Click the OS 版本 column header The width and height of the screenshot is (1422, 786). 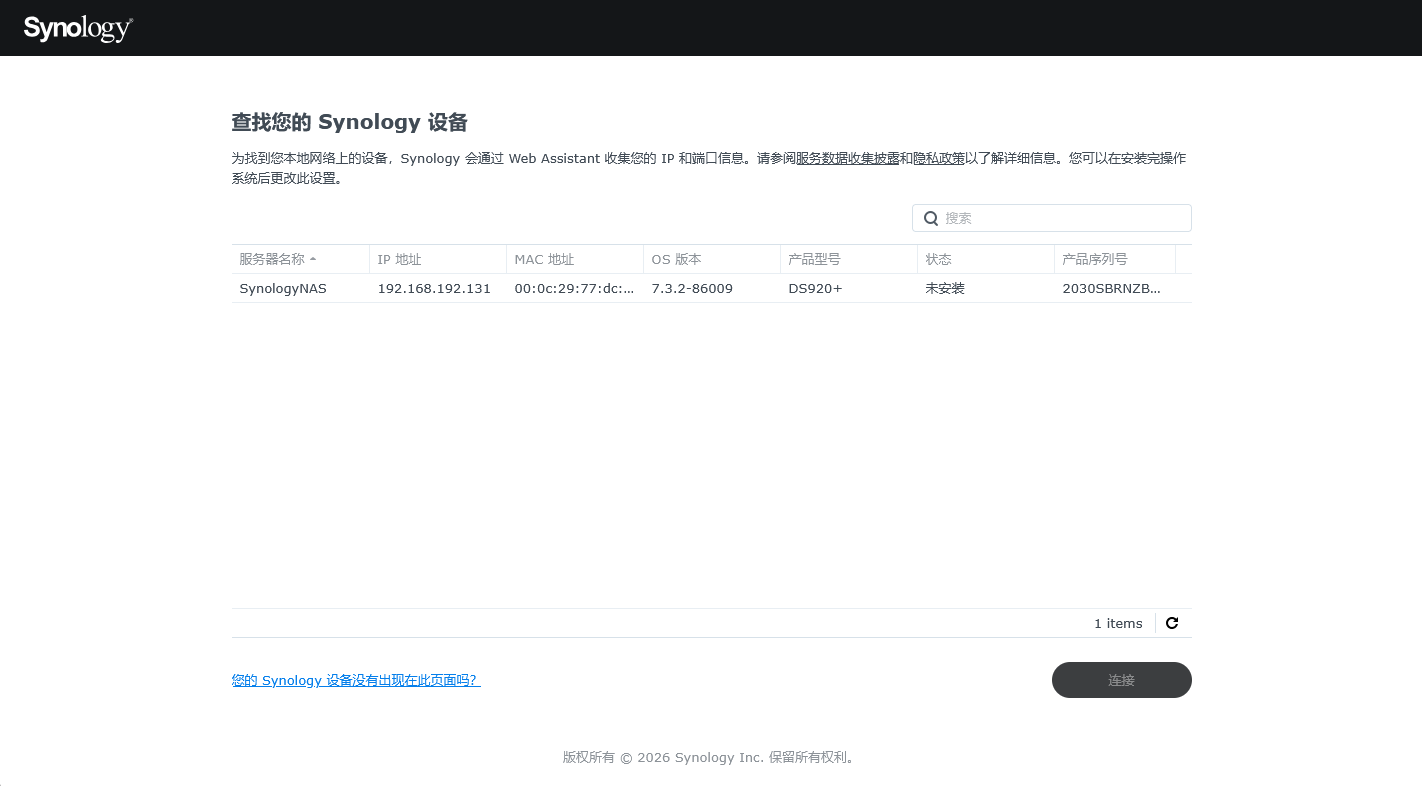pyautogui.click(x=712, y=259)
